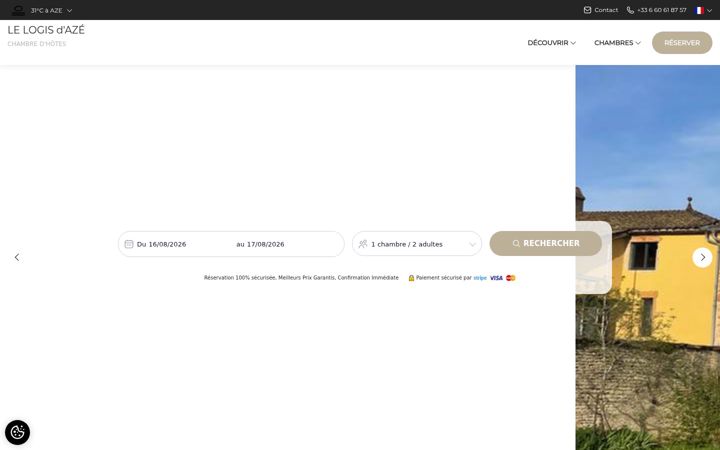Select the au 17/08/2026 departure date

(260, 244)
